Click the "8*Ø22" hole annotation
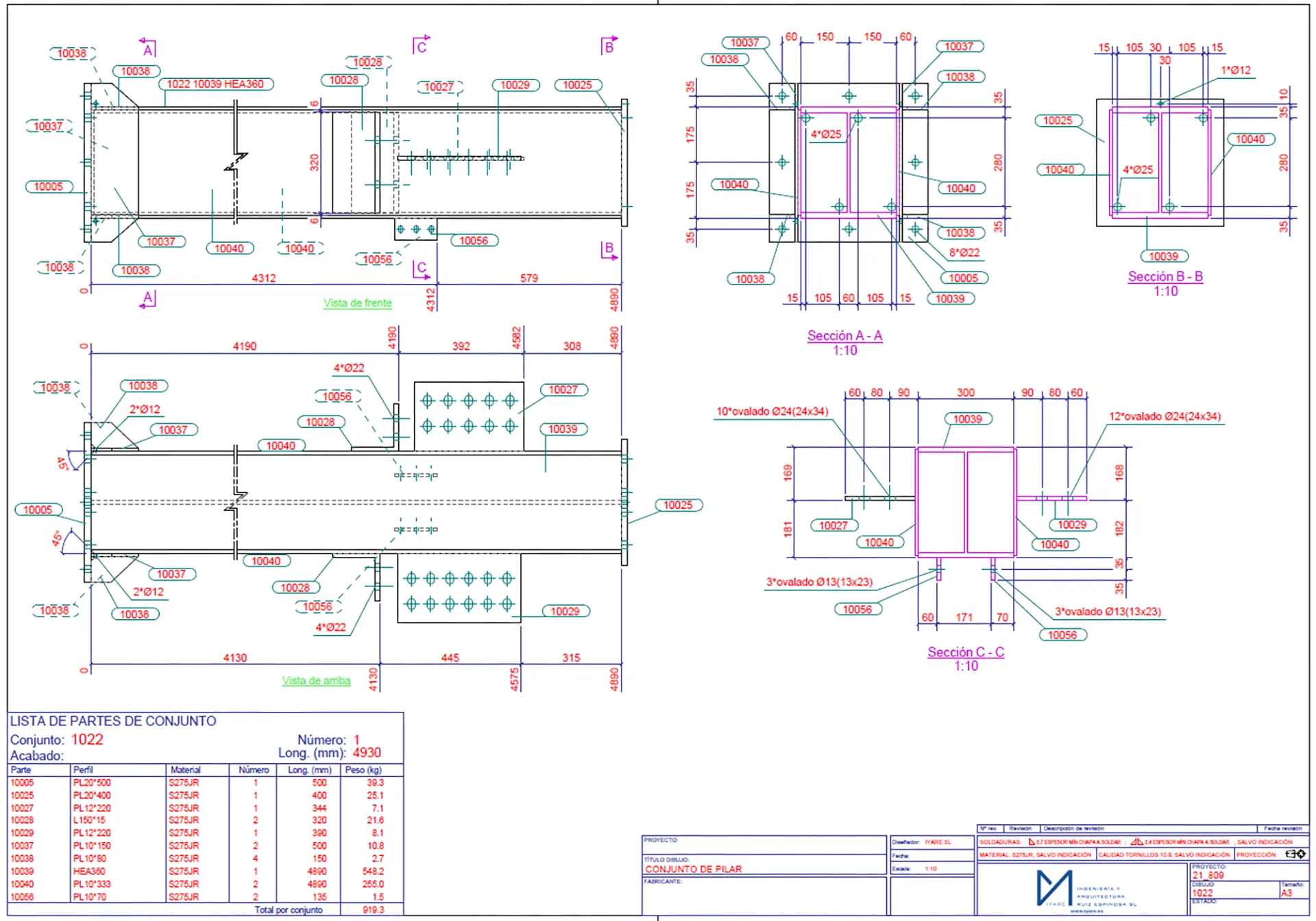Image resolution: width=1316 pixels, height=921 pixels. 964,253
